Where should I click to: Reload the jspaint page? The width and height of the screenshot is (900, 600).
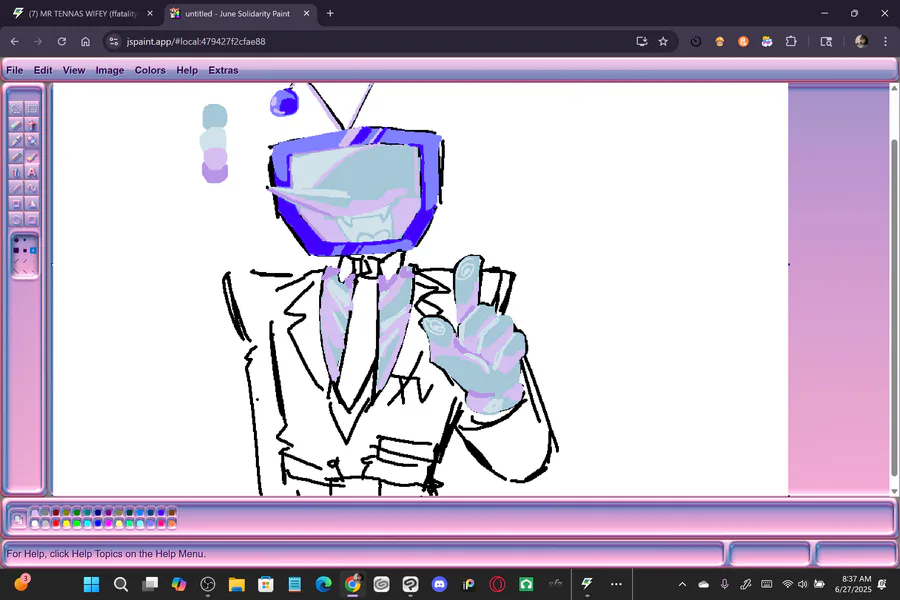click(61, 41)
